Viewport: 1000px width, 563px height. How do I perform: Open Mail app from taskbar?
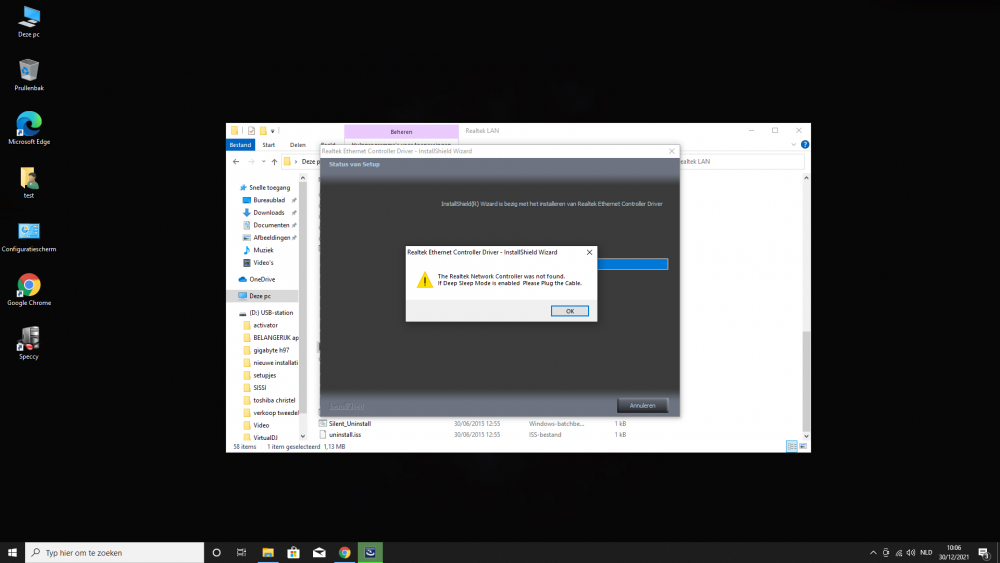click(319, 552)
